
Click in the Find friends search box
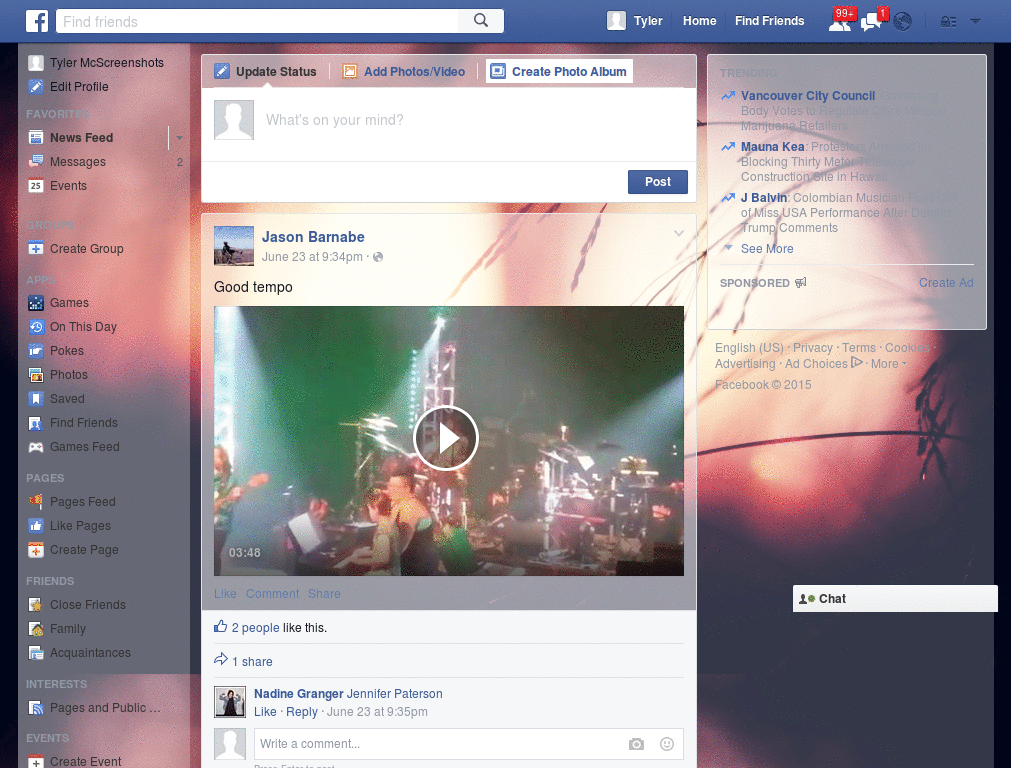pyautogui.click(x=257, y=21)
